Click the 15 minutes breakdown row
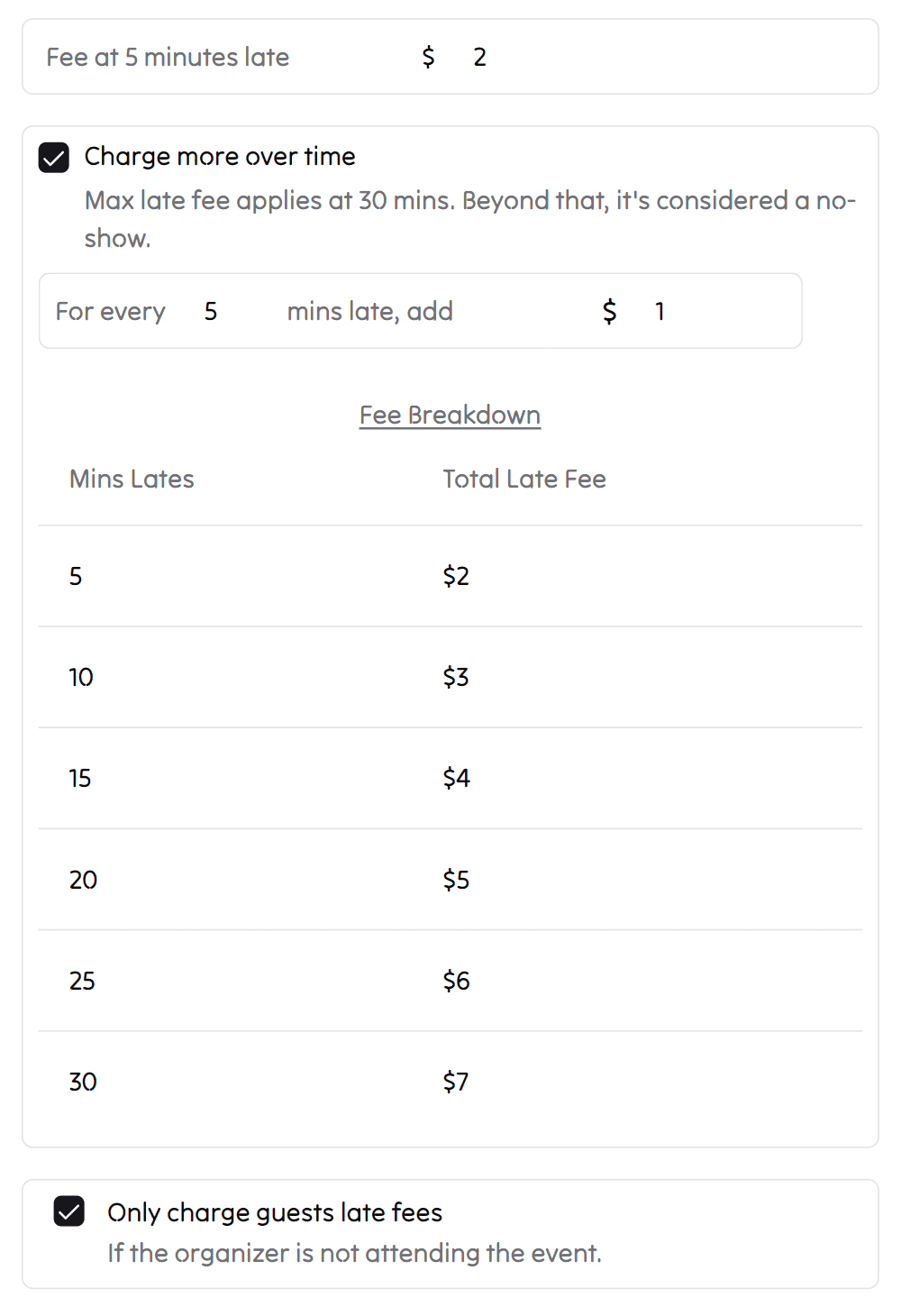This screenshot has height=1316, width=901. pyautogui.click(x=450, y=778)
